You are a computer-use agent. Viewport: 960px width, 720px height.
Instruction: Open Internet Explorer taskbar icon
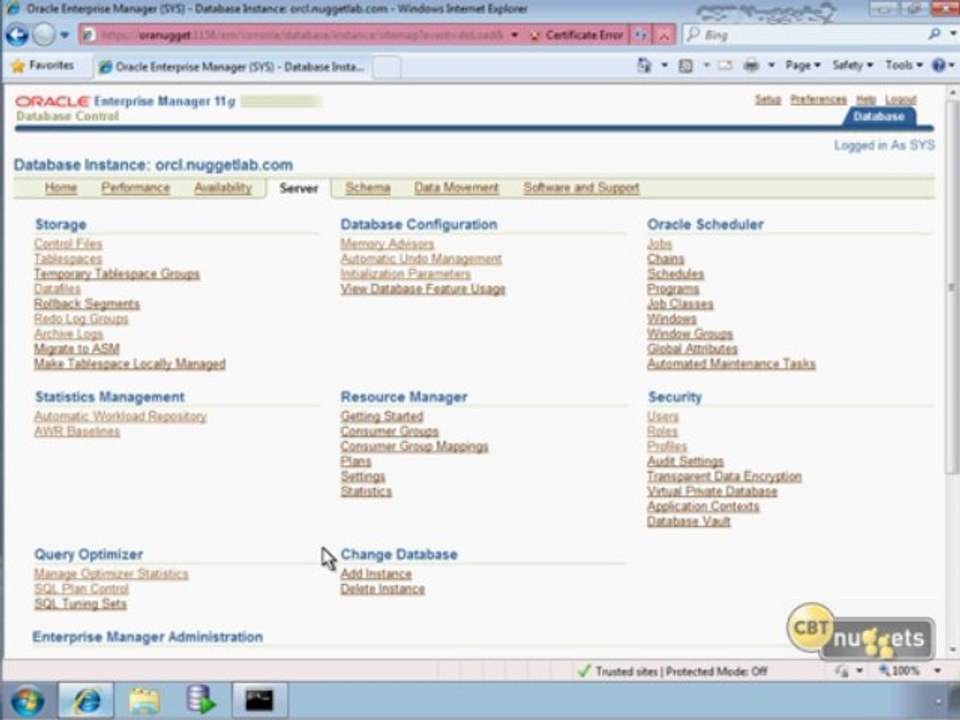[86, 700]
